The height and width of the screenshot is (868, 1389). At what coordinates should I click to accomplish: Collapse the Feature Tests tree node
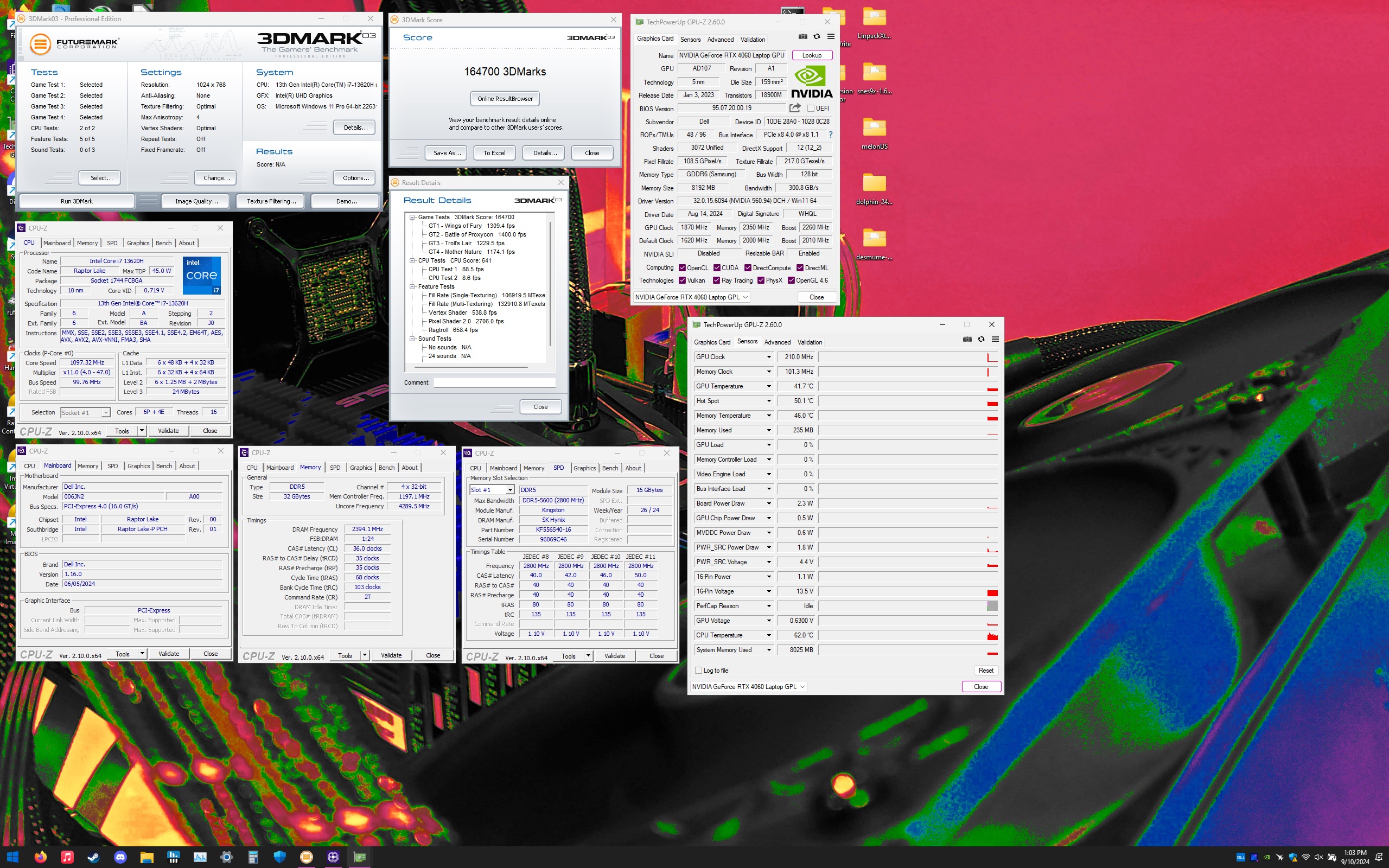(x=412, y=286)
